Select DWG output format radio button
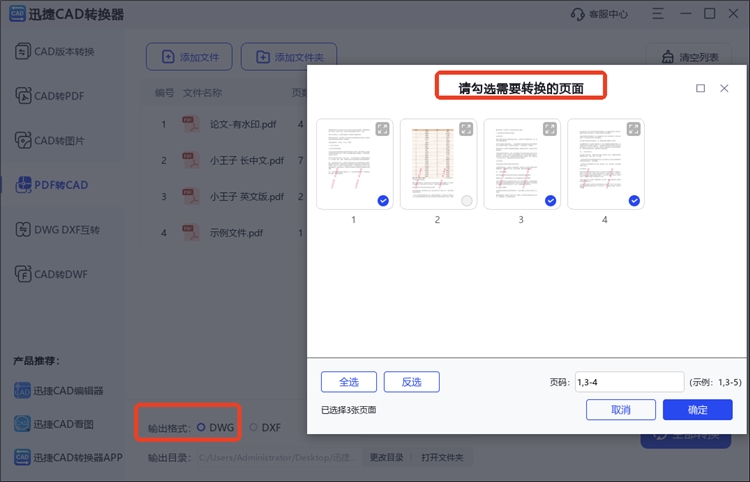Image resolution: width=750 pixels, height=482 pixels. pos(201,427)
